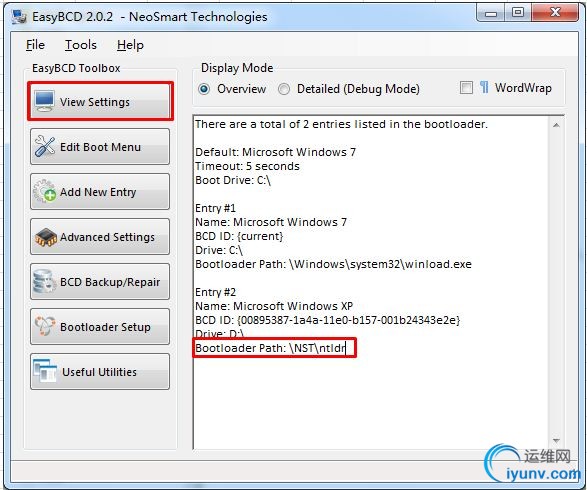Click the BCD ID 00895387 GUID line
The height and width of the screenshot is (490, 587).
pyautogui.click(x=328, y=320)
